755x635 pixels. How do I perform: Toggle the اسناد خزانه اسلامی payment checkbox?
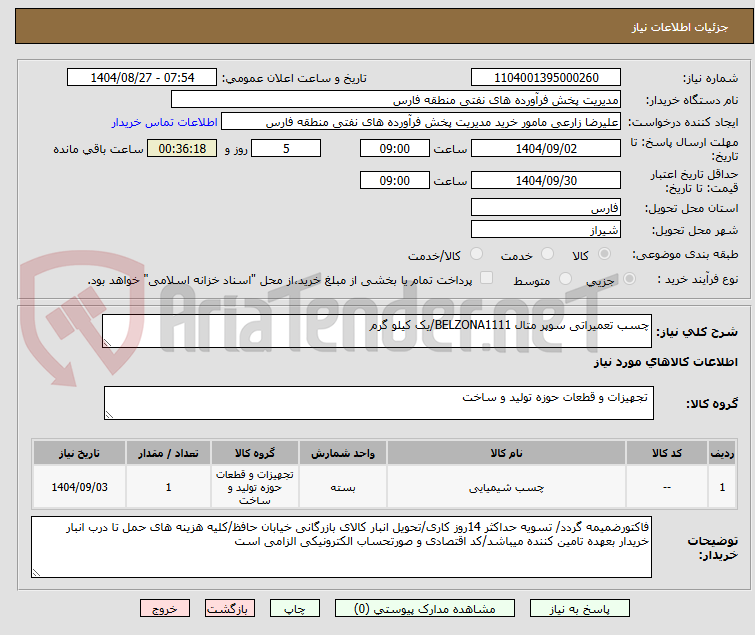(487, 278)
